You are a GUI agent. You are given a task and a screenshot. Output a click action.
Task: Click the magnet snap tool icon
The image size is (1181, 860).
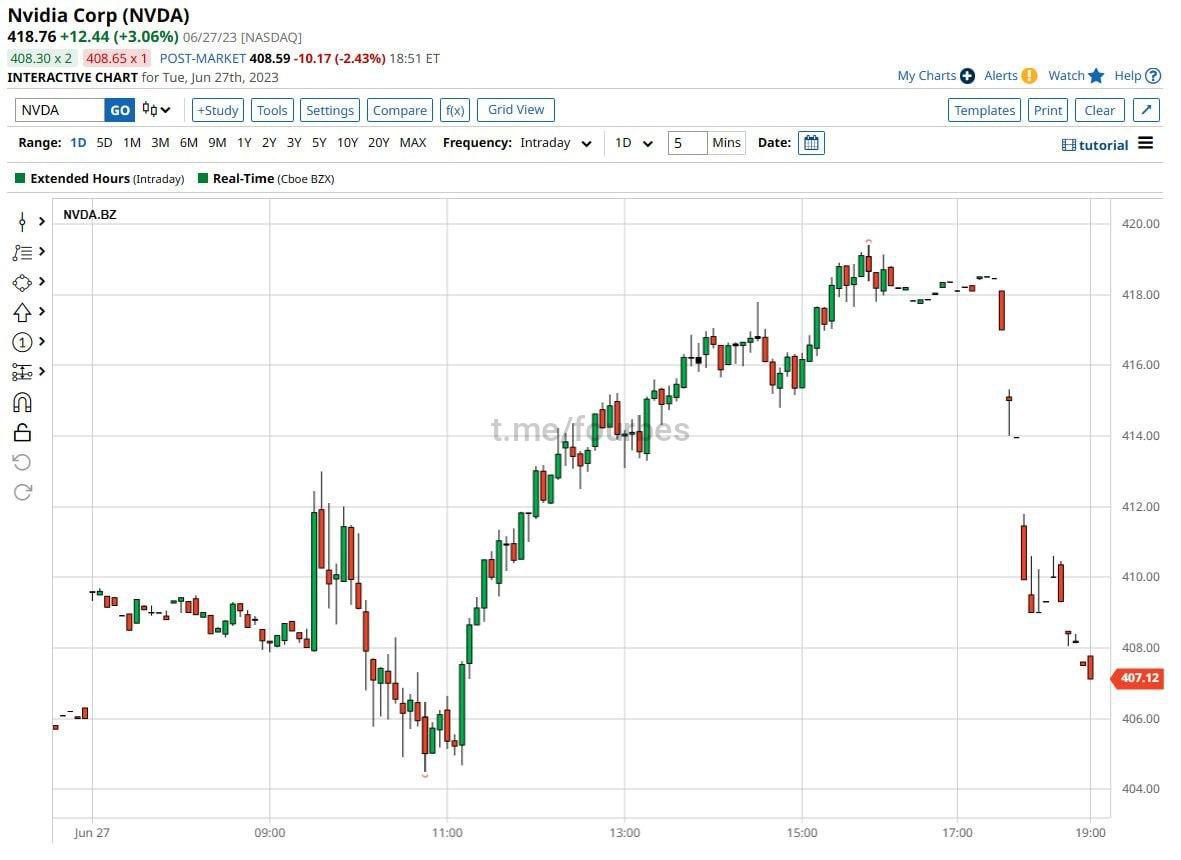click(x=22, y=402)
